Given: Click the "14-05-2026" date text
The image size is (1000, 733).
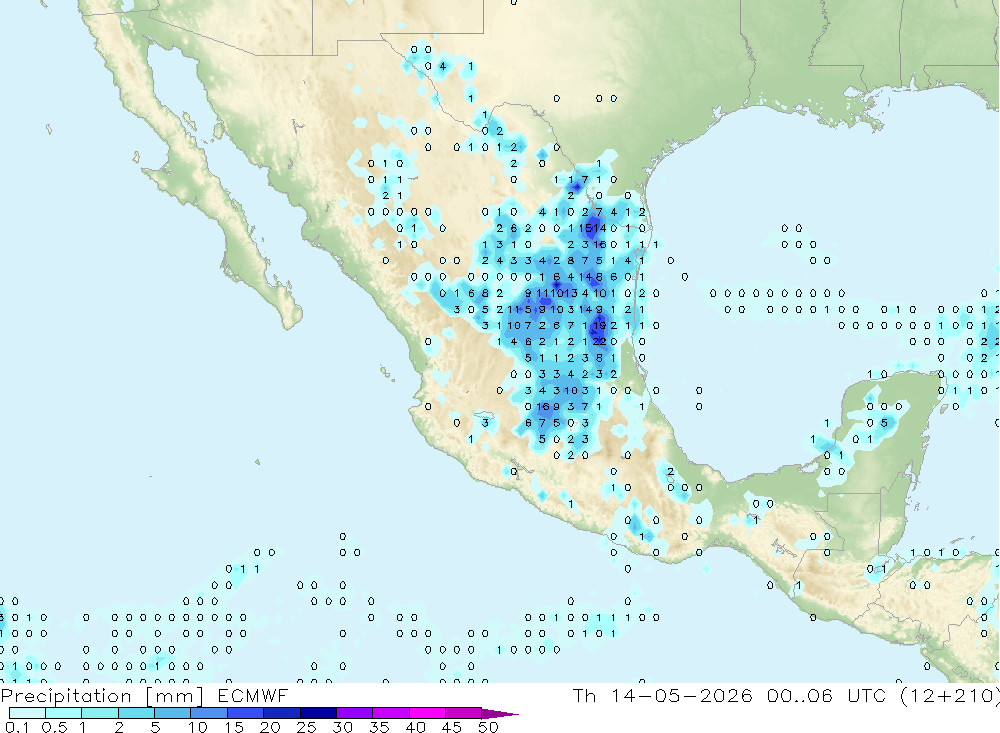Looking at the screenshot, I should (681, 695).
